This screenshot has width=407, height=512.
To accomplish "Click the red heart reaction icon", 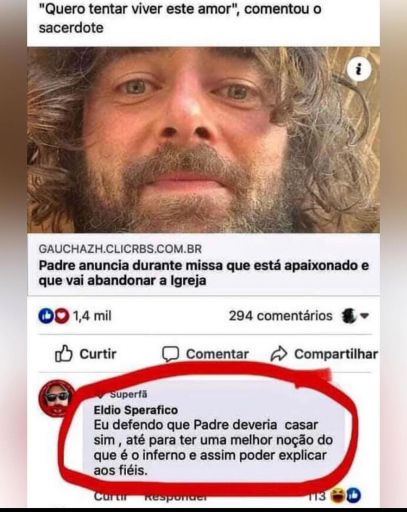I will tap(62, 316).
